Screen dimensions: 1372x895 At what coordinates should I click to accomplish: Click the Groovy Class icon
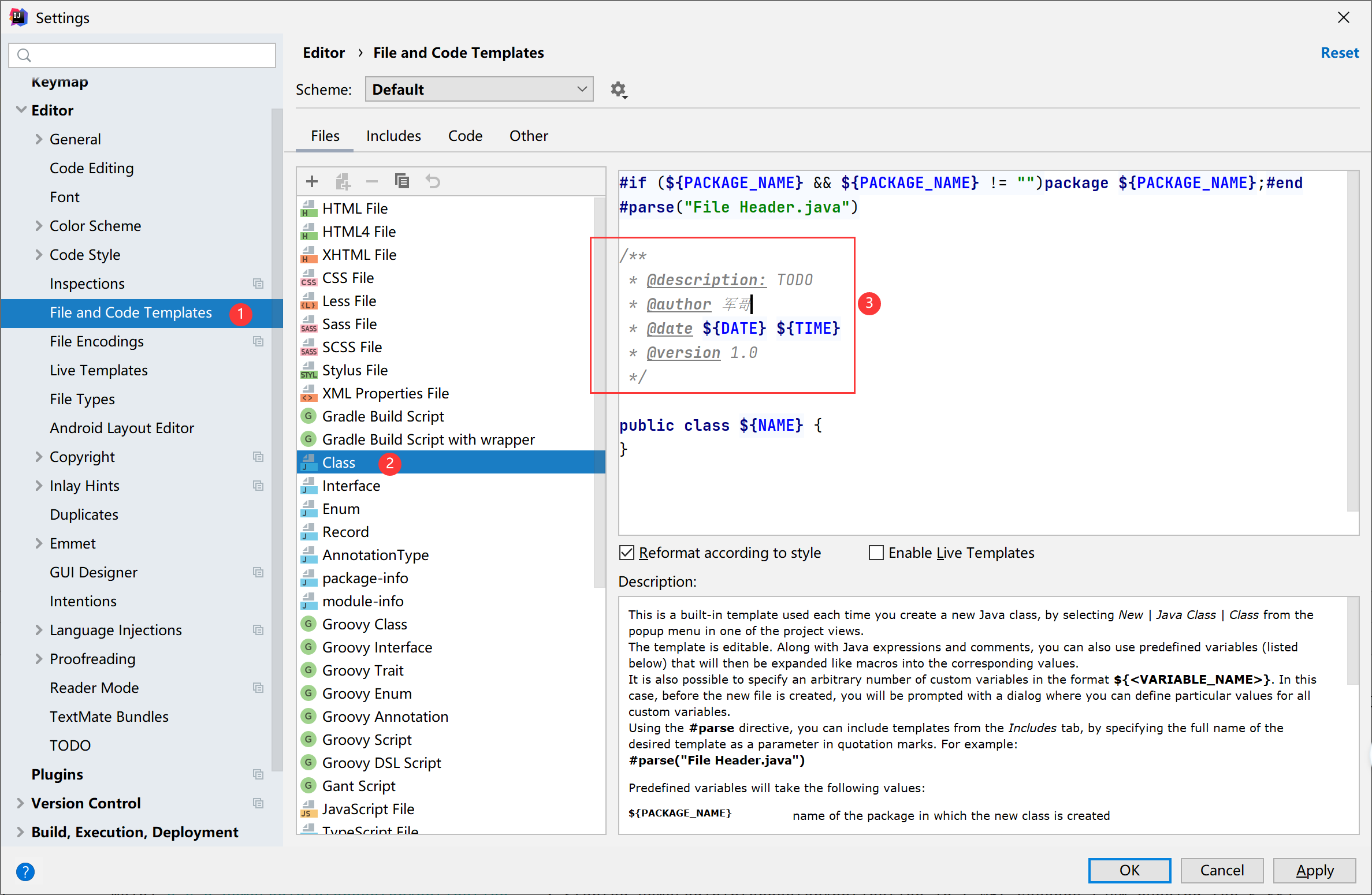309,624
